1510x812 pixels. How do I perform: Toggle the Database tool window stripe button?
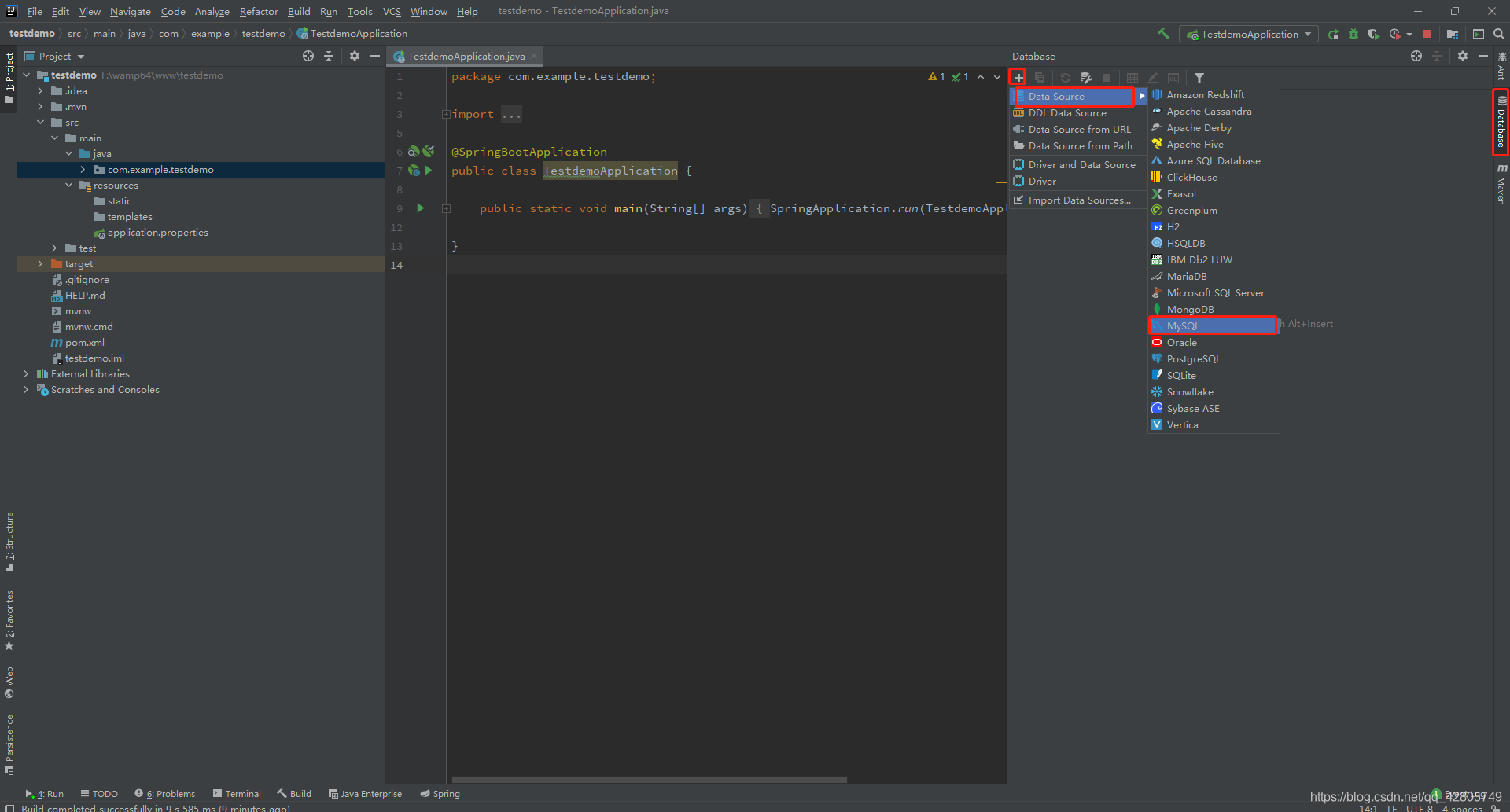click(x=1501, y=123)
